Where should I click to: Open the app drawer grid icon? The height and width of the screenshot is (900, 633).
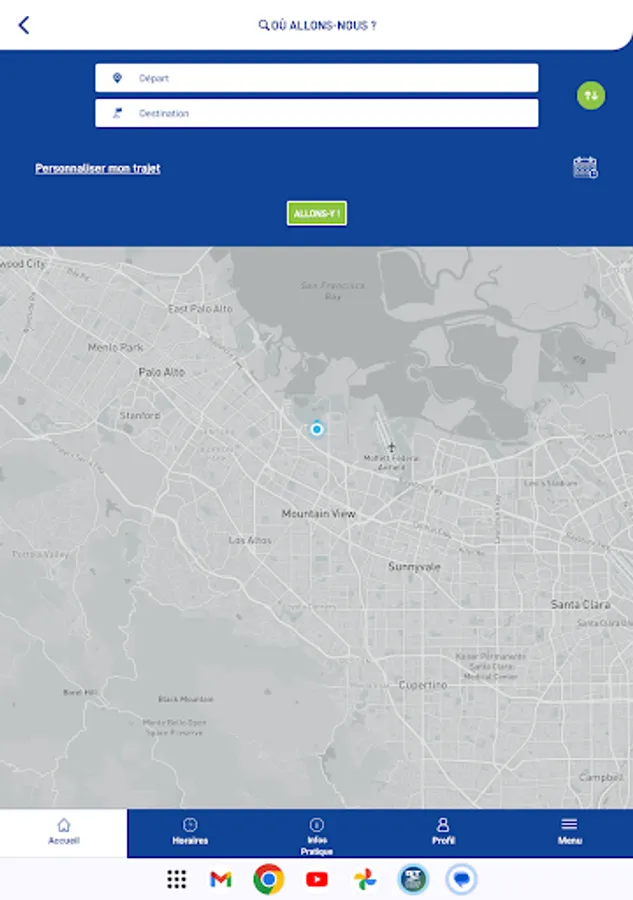click(x=177, y=879)
